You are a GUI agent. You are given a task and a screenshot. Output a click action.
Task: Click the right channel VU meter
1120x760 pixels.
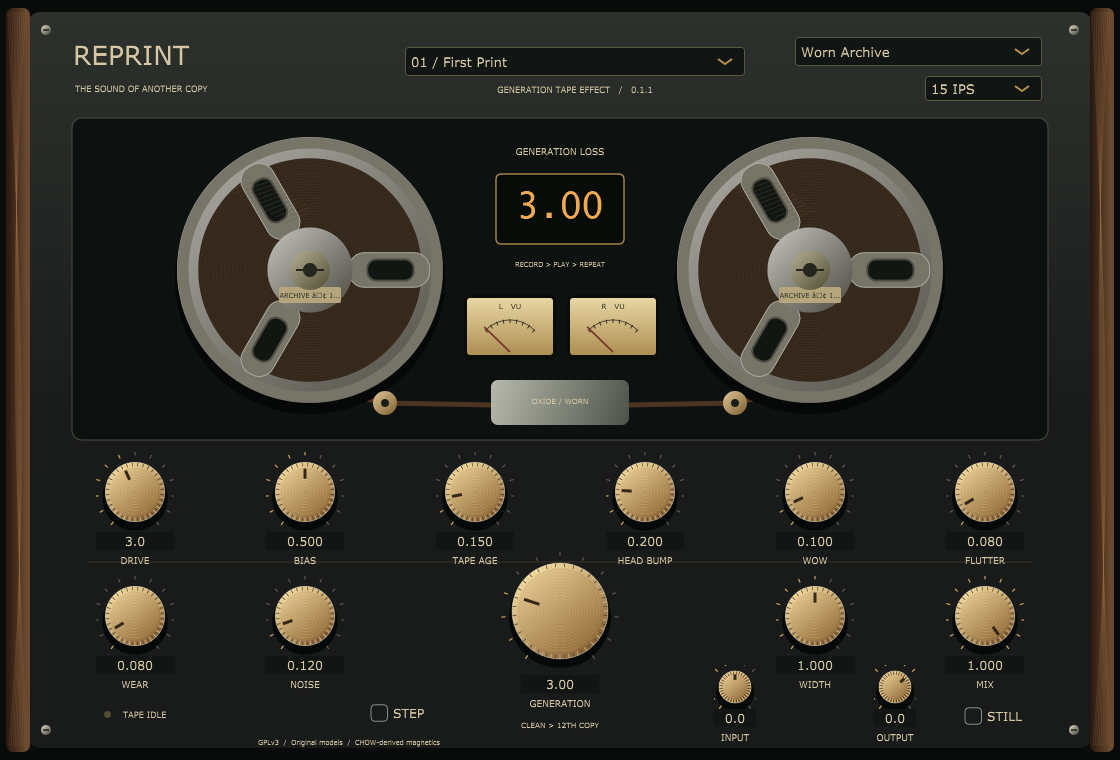(x=613, y=326)
